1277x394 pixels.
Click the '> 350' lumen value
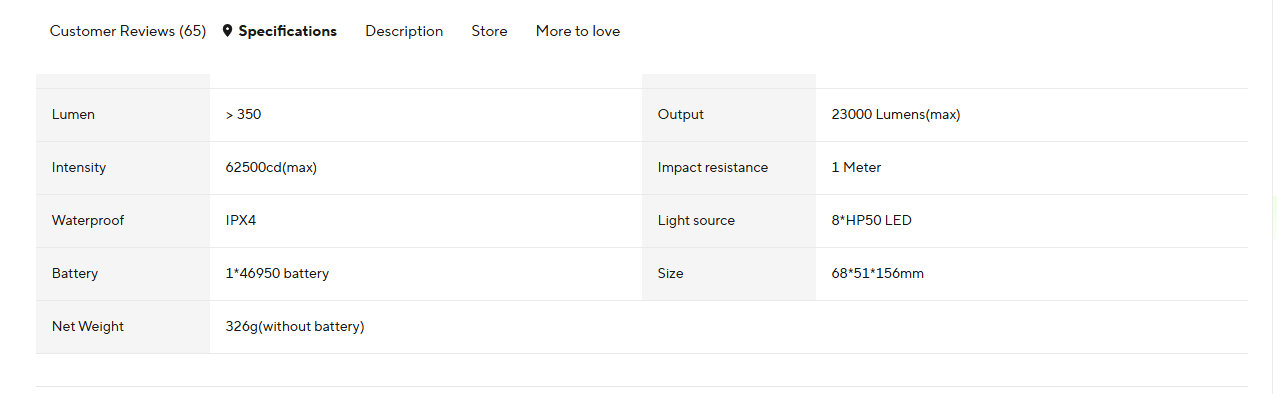pos(244,115)
